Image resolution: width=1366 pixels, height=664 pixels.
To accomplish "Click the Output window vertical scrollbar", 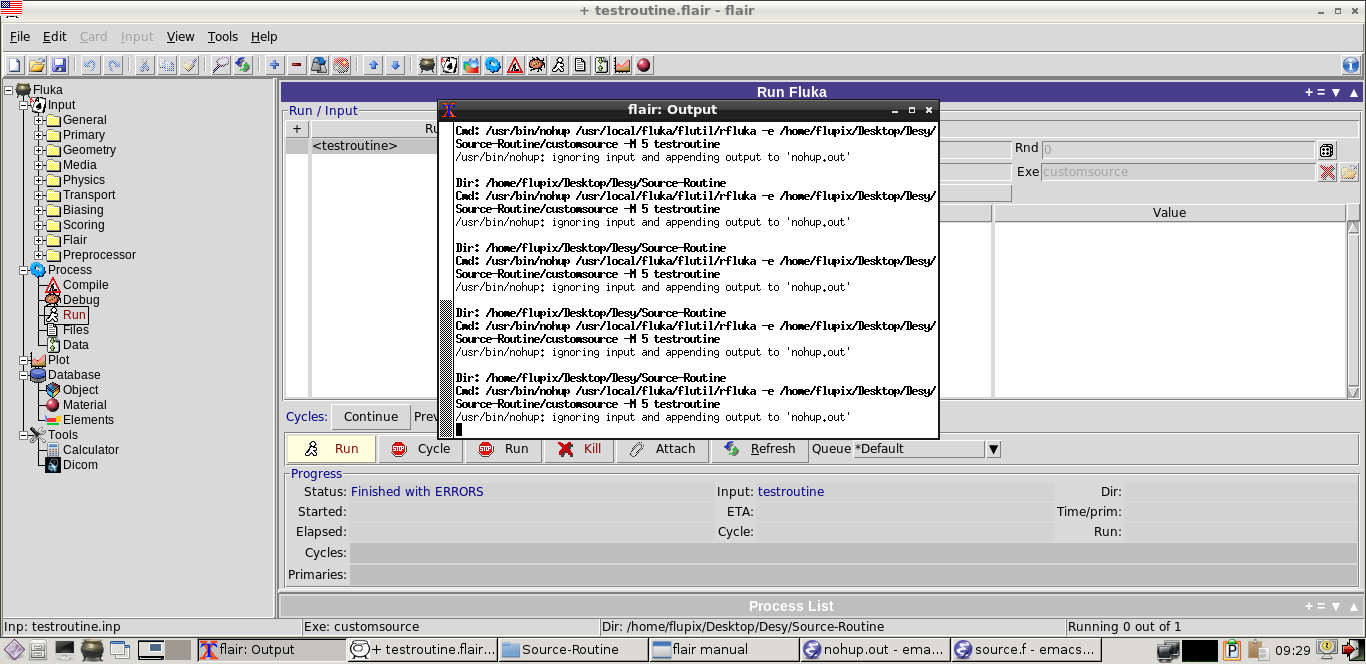I will [446, 280].
